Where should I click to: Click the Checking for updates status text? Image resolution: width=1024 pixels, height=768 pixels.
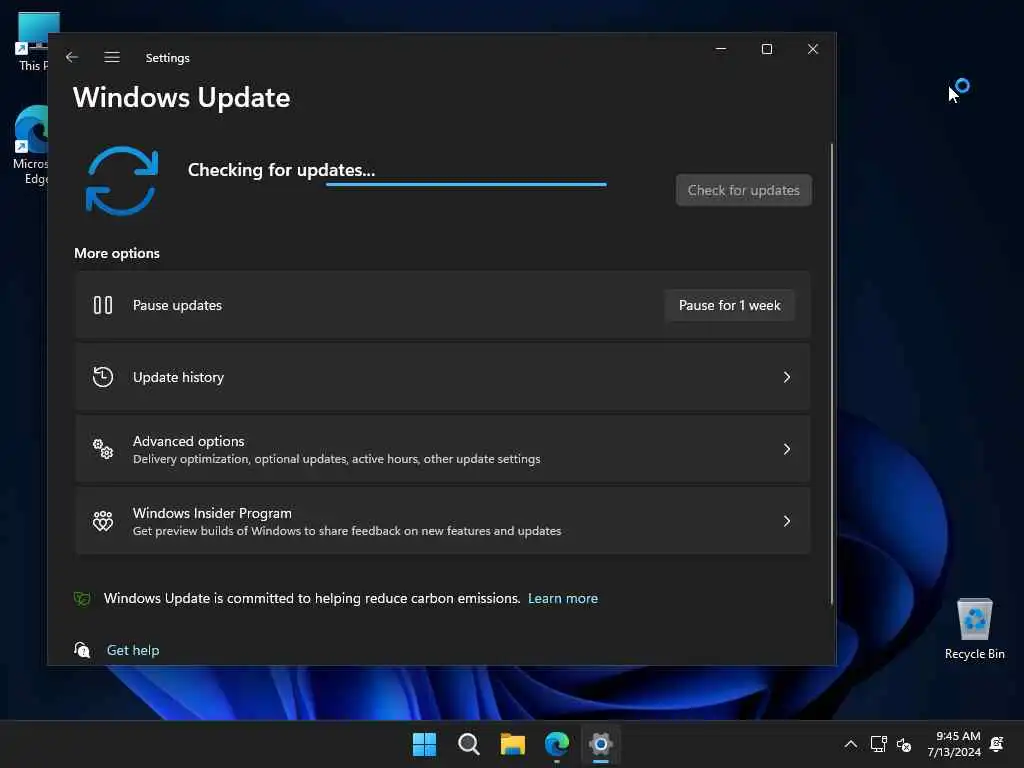(281, 170)
